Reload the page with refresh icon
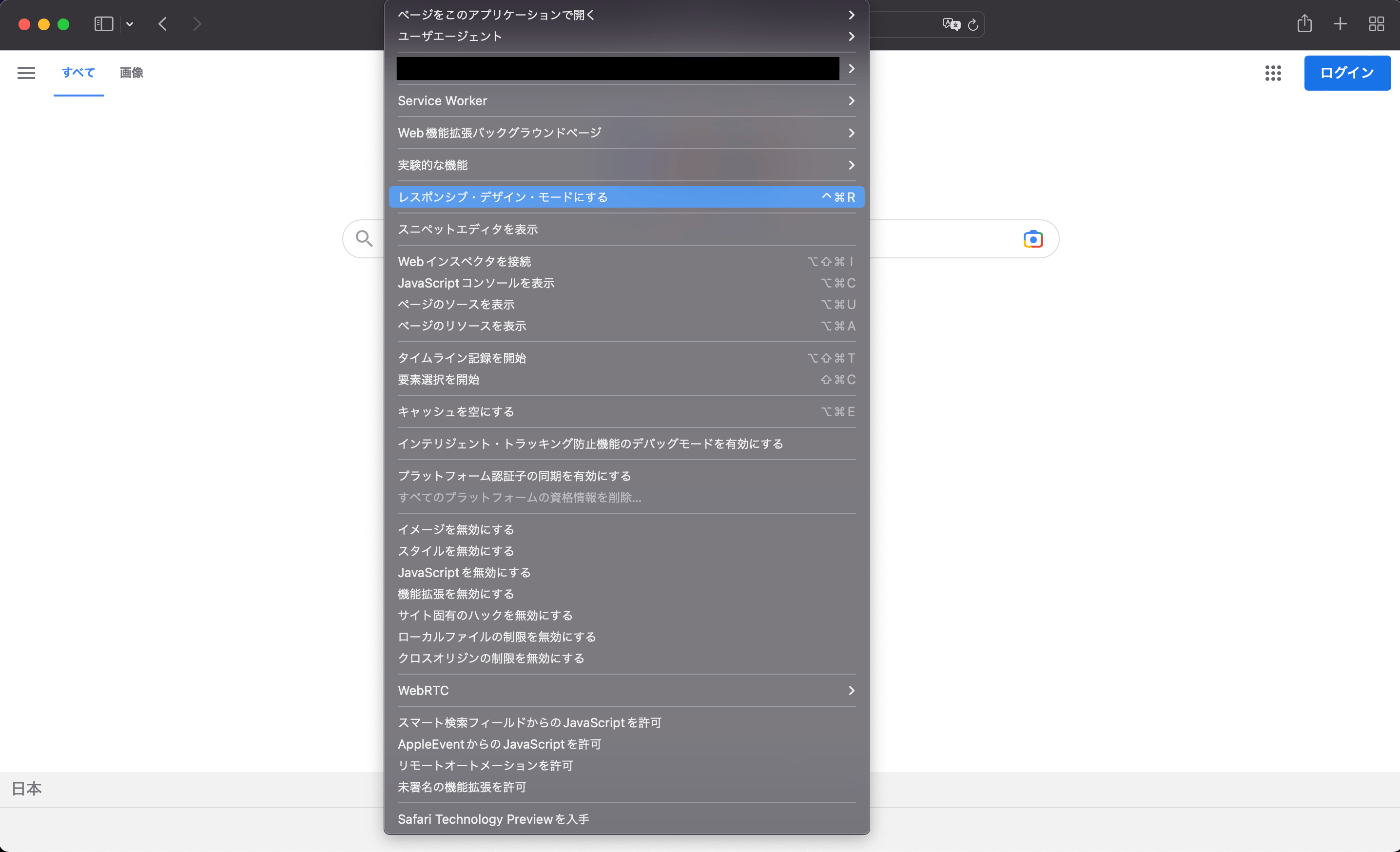The image size is (1400, 852). (x=973, y=25)
